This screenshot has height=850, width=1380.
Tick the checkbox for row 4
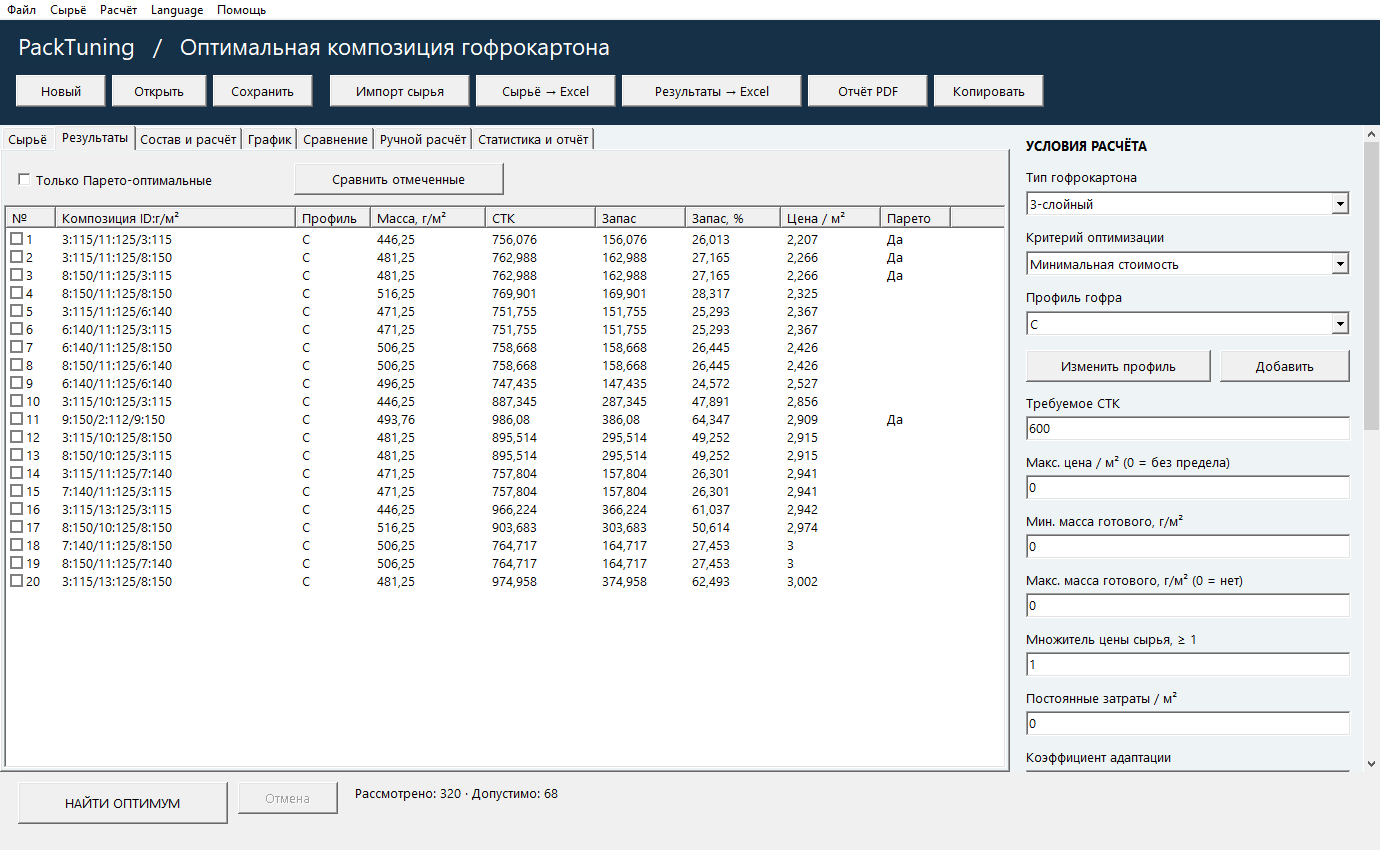[x=16, y=294]
